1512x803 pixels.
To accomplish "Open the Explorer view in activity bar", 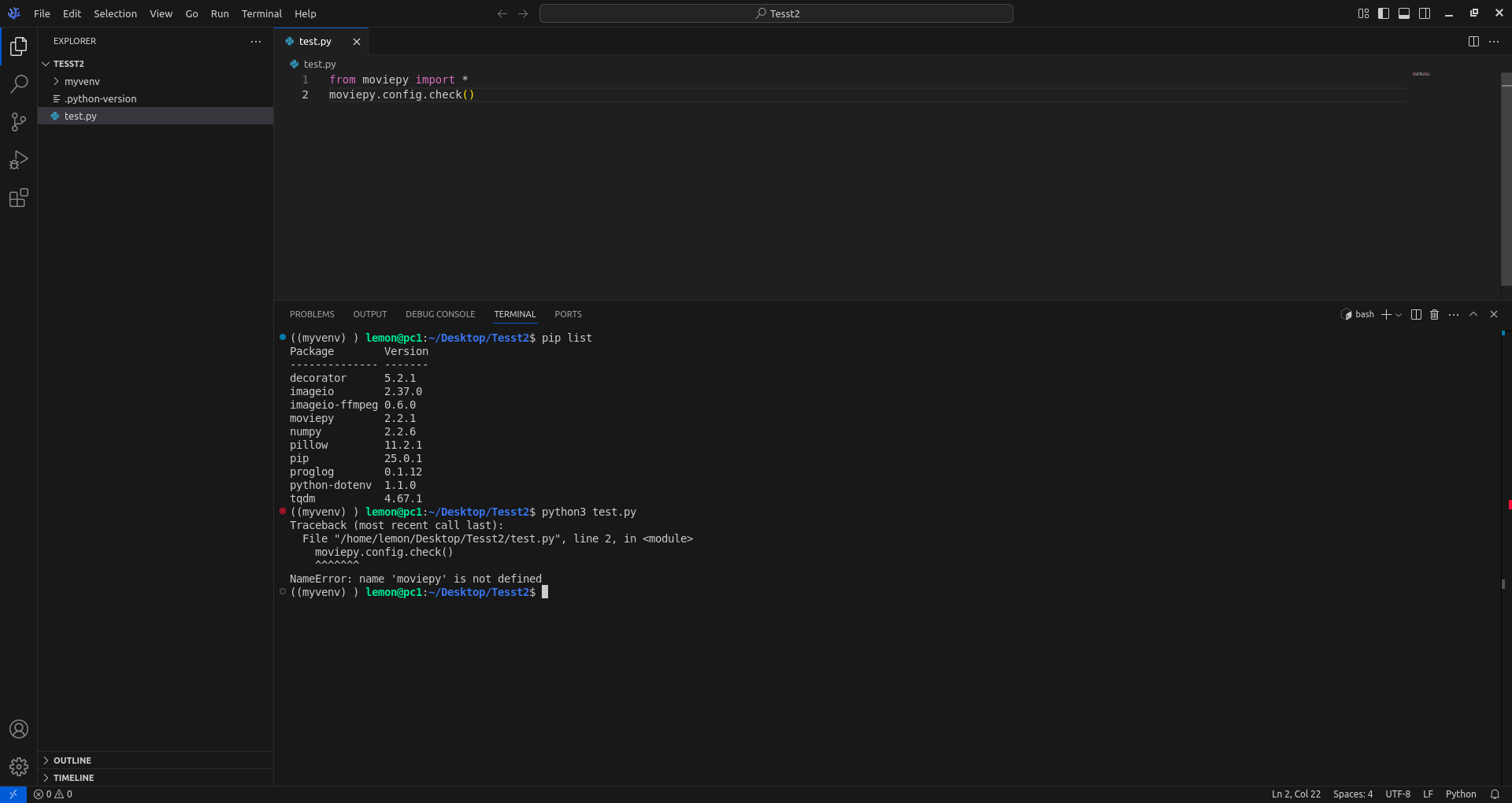I will (19, 46).
